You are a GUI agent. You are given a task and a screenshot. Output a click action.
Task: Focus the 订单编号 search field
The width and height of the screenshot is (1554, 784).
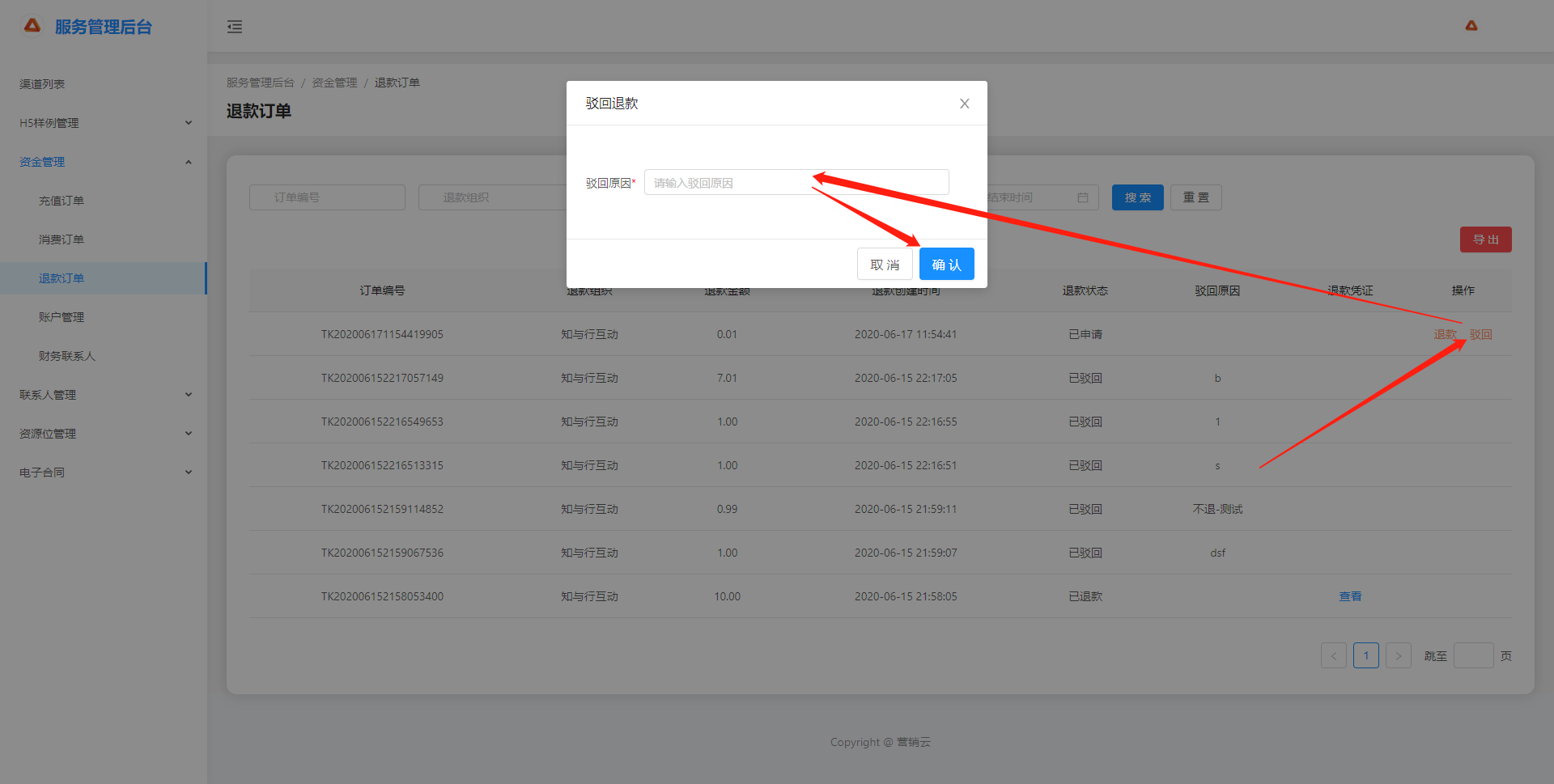[x=327, y=197]
